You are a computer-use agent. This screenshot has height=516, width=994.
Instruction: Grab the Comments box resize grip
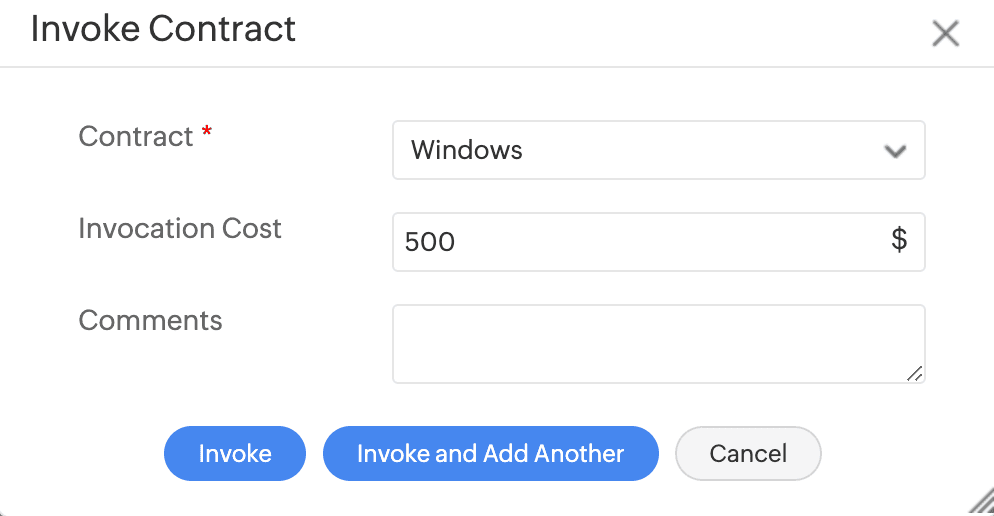click(x=915, y=374)
